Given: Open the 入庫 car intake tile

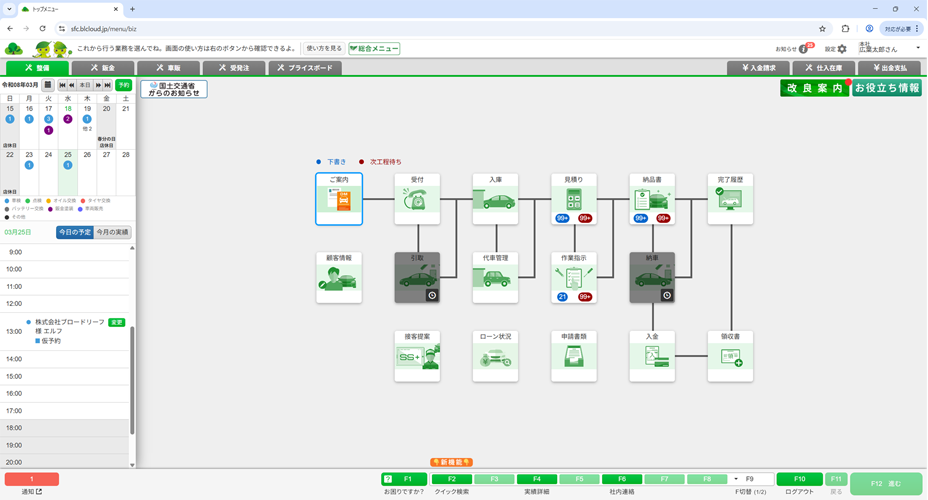Looking at the screenshot, I should [494, 200].
